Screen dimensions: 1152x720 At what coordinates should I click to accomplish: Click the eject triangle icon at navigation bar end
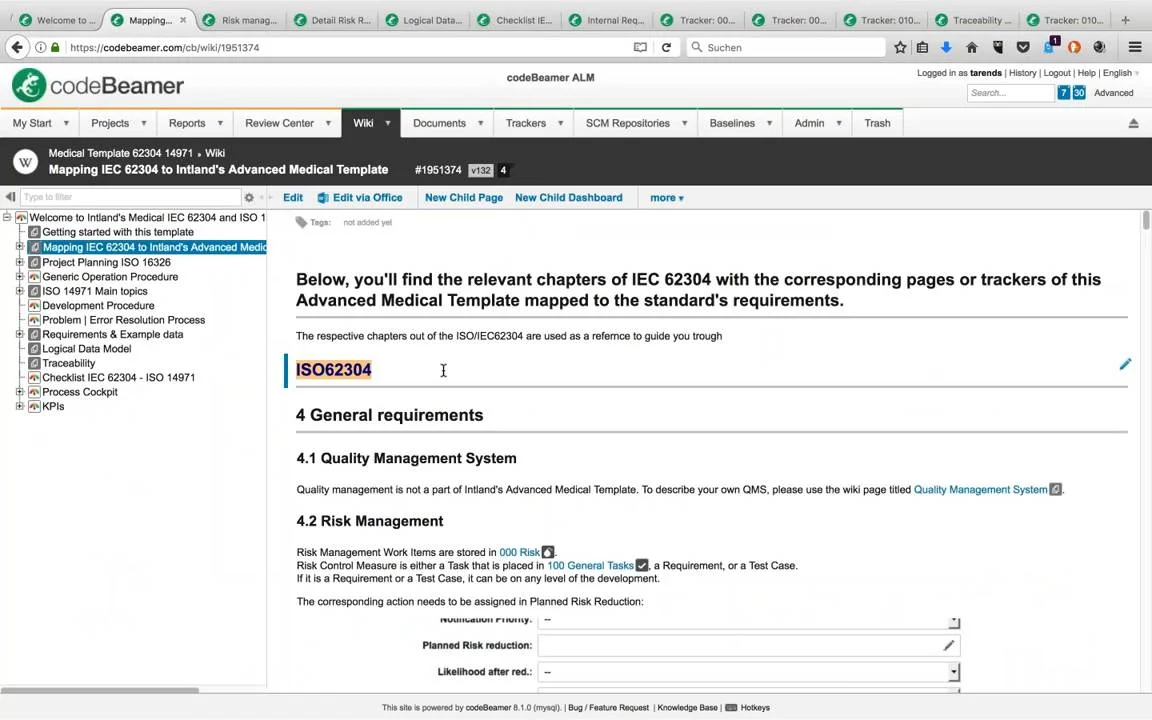click(x=1134, y=123)
